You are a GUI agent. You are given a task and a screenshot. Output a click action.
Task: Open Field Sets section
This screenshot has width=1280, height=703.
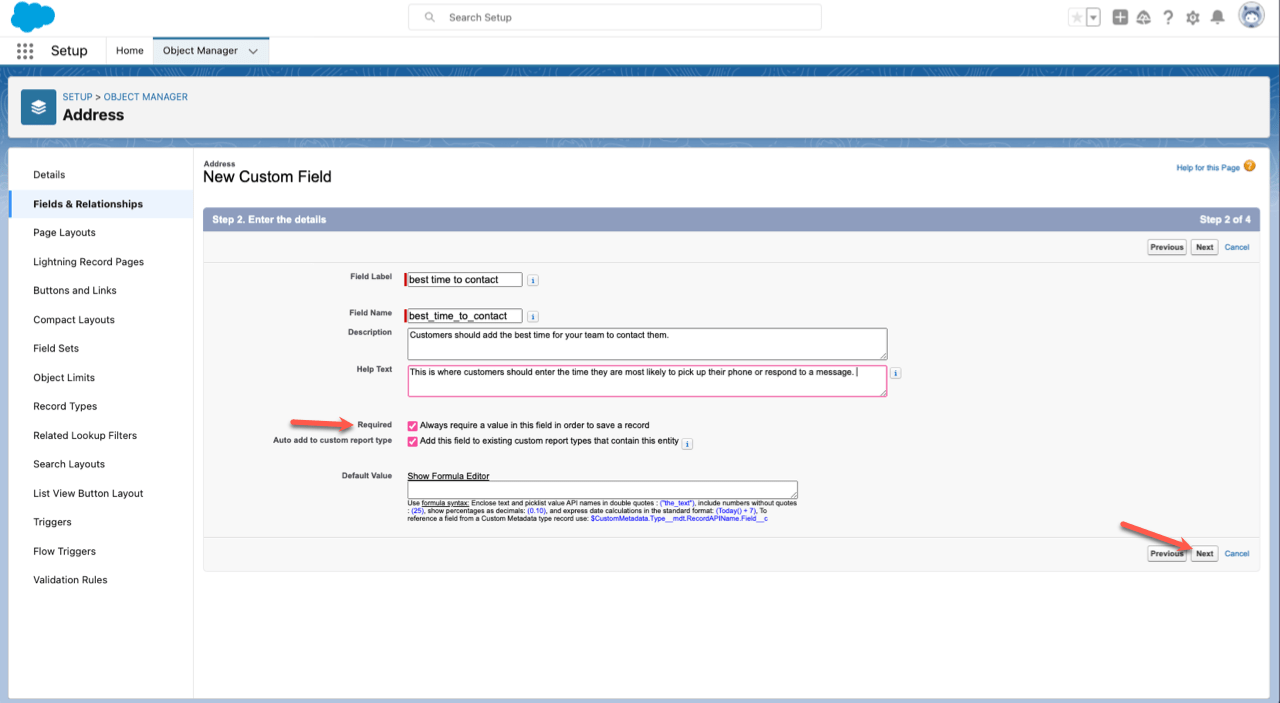(x=56, y=349)
